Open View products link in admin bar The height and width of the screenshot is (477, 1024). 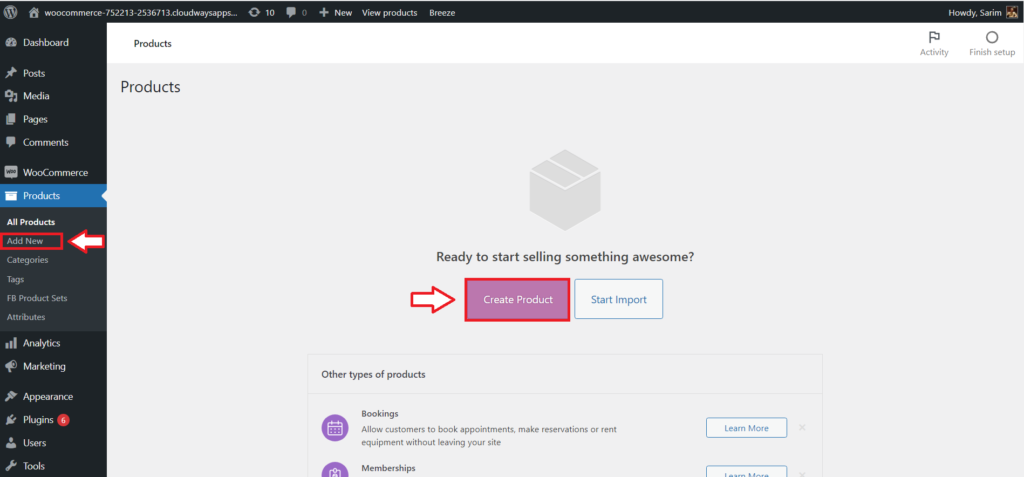pos(389,12)
